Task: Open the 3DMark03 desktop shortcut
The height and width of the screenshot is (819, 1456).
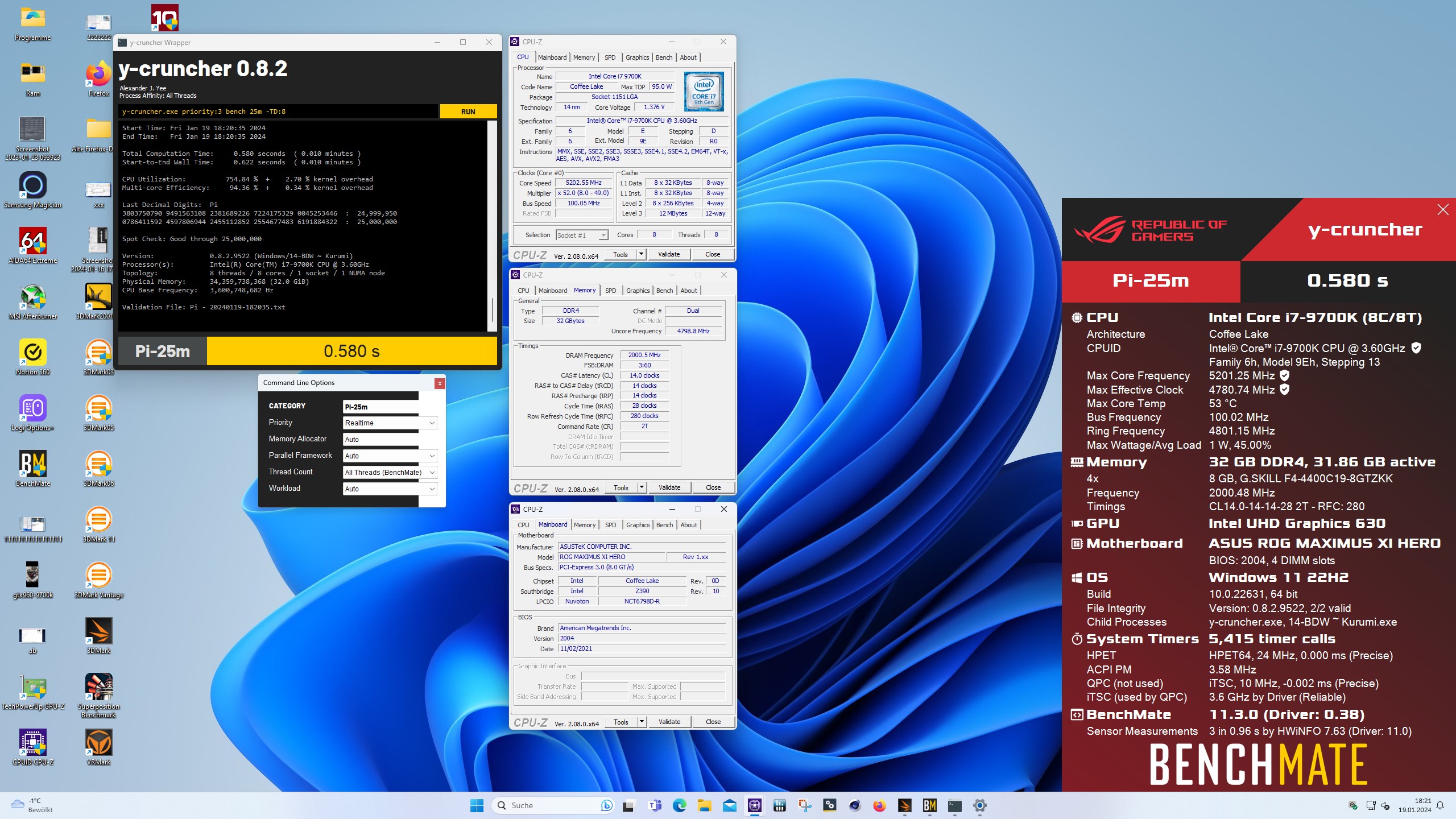Action: click(x=99, y=357)
